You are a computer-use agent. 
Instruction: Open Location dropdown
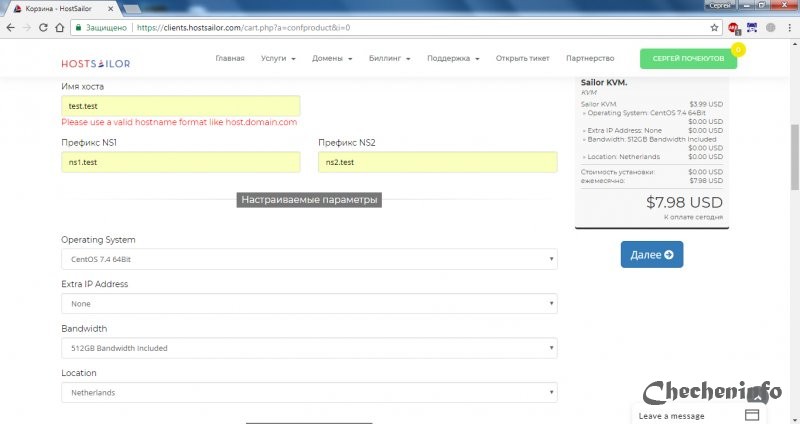[x=309, y=392]
